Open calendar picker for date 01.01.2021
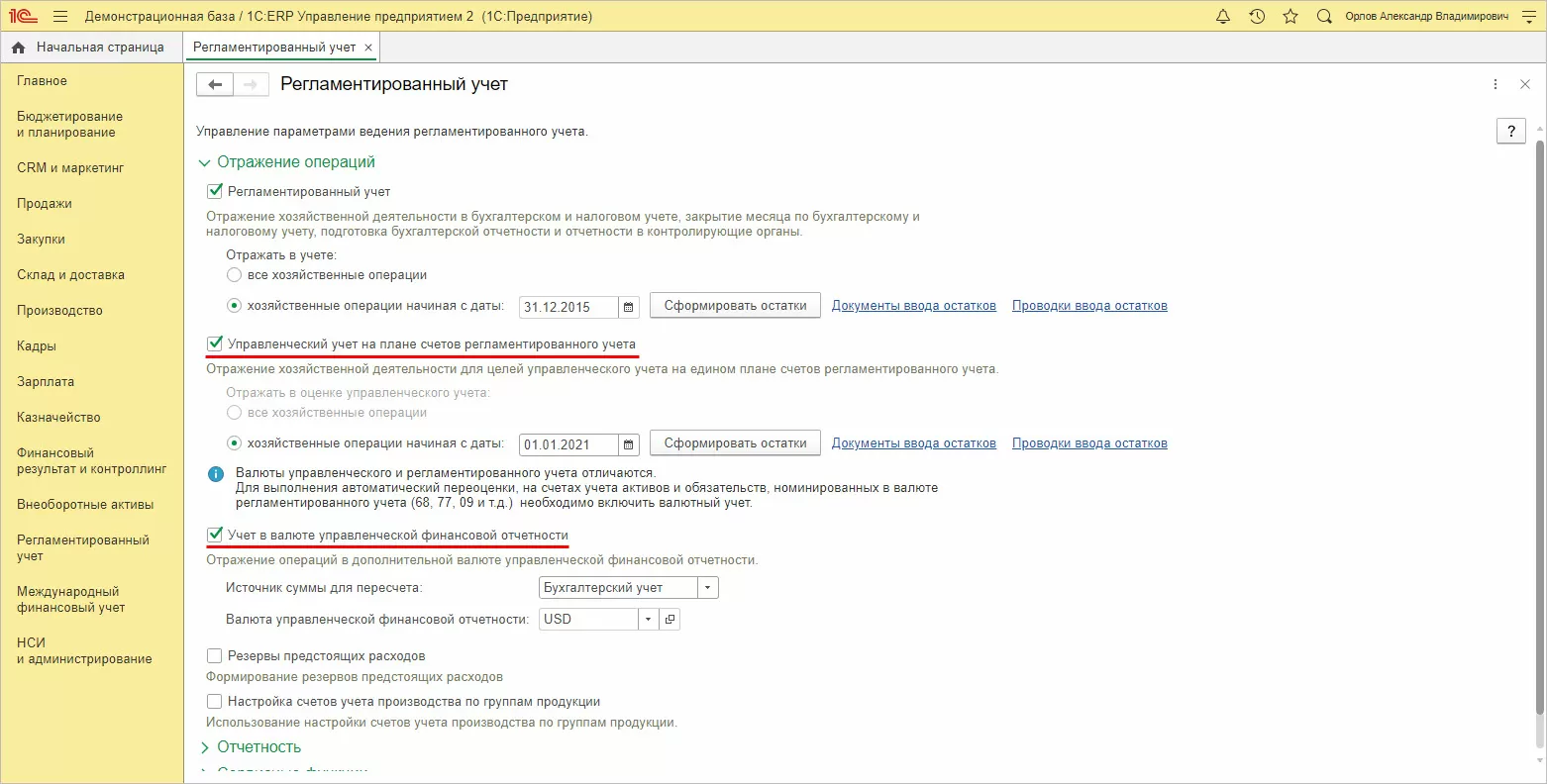Image resolution: width=1547 pixels, height=784 pixels. [x=629, y=444]
